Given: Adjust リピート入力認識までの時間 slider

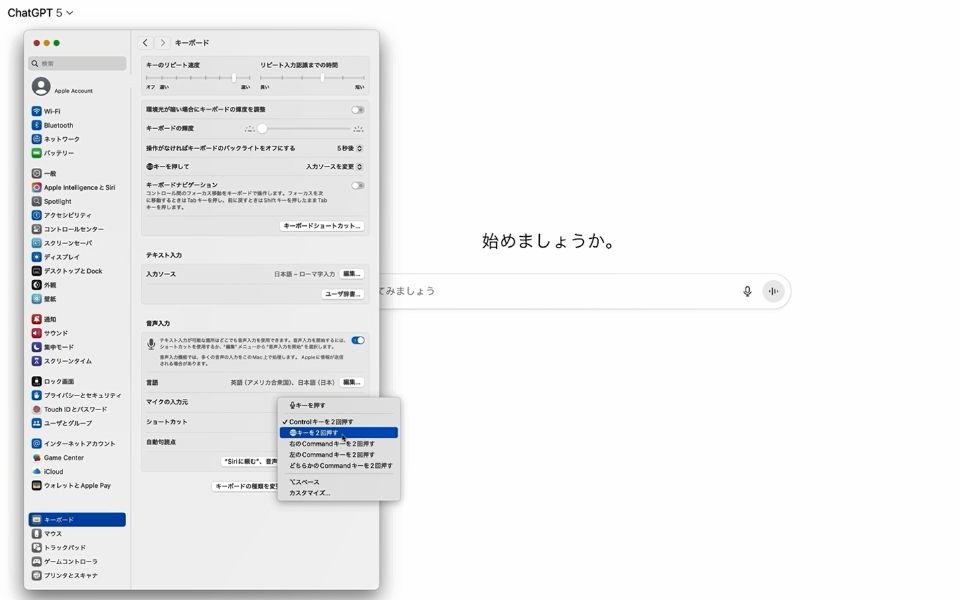Looking at the screenshot, I should [x=312, y=78].
